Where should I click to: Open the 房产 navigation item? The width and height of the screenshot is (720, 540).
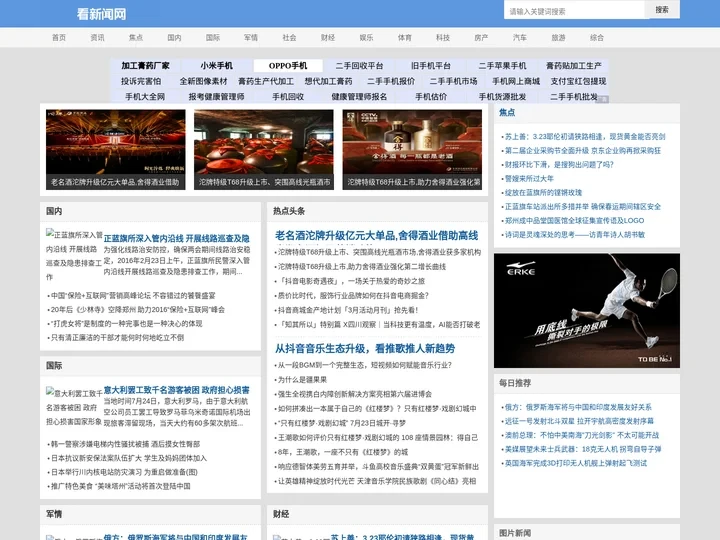pos(481,38)
